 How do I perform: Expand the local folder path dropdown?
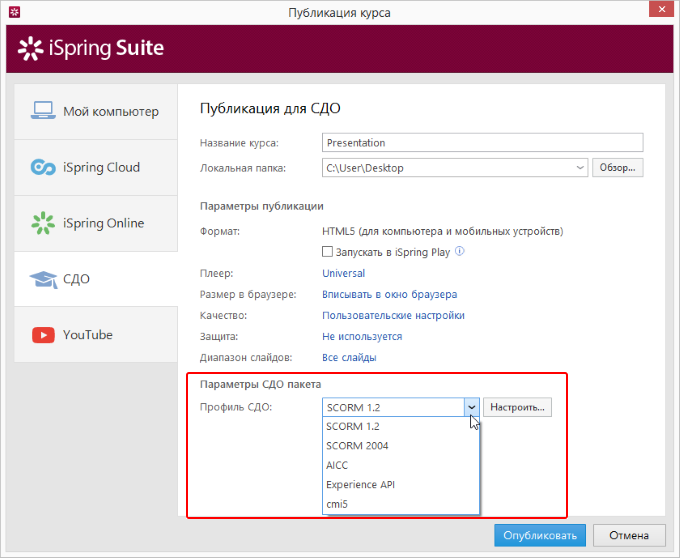click(x=579, y=168)
